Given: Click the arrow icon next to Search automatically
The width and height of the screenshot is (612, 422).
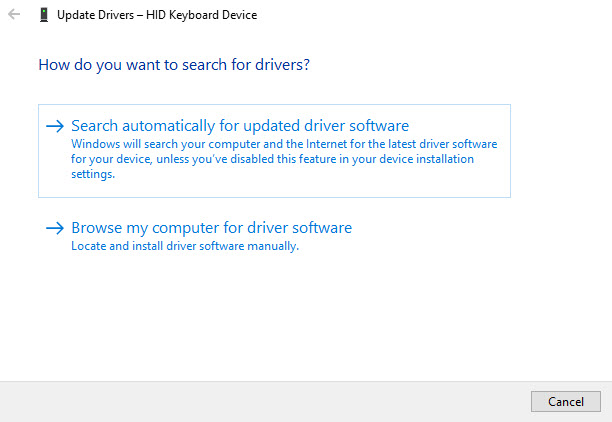Looking at the screenshot, I should click(x=55, y=126).
